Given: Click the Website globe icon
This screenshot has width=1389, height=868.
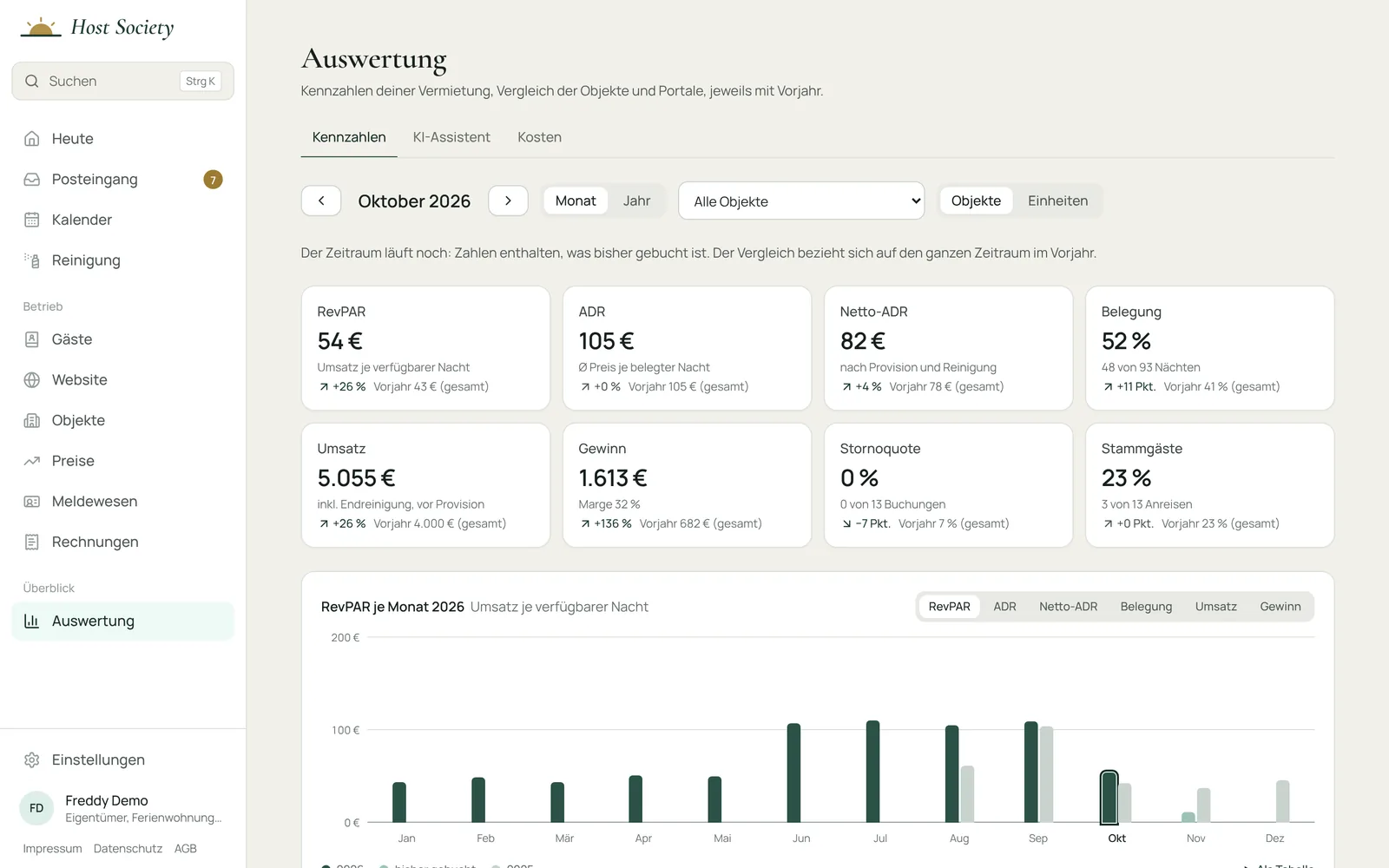Looking at the screenshot, I should [x=32, y=380].
